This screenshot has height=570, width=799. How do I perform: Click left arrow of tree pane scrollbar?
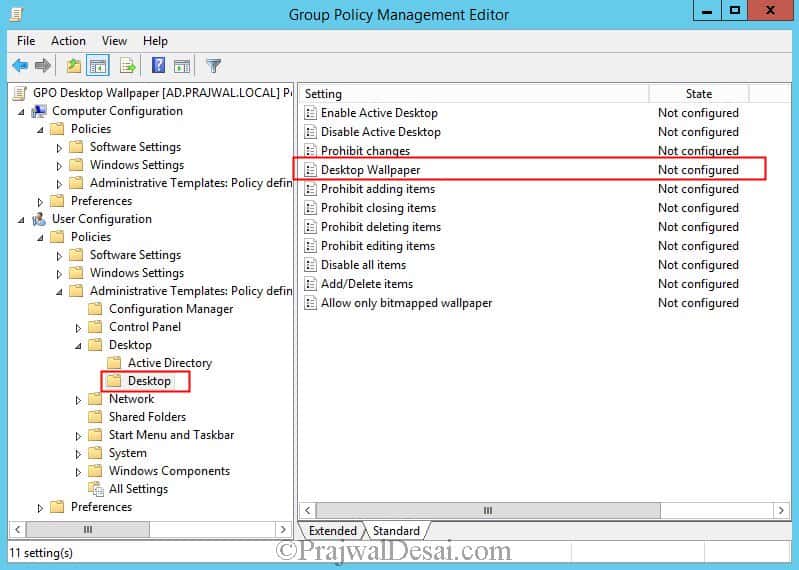click(17, 529)
